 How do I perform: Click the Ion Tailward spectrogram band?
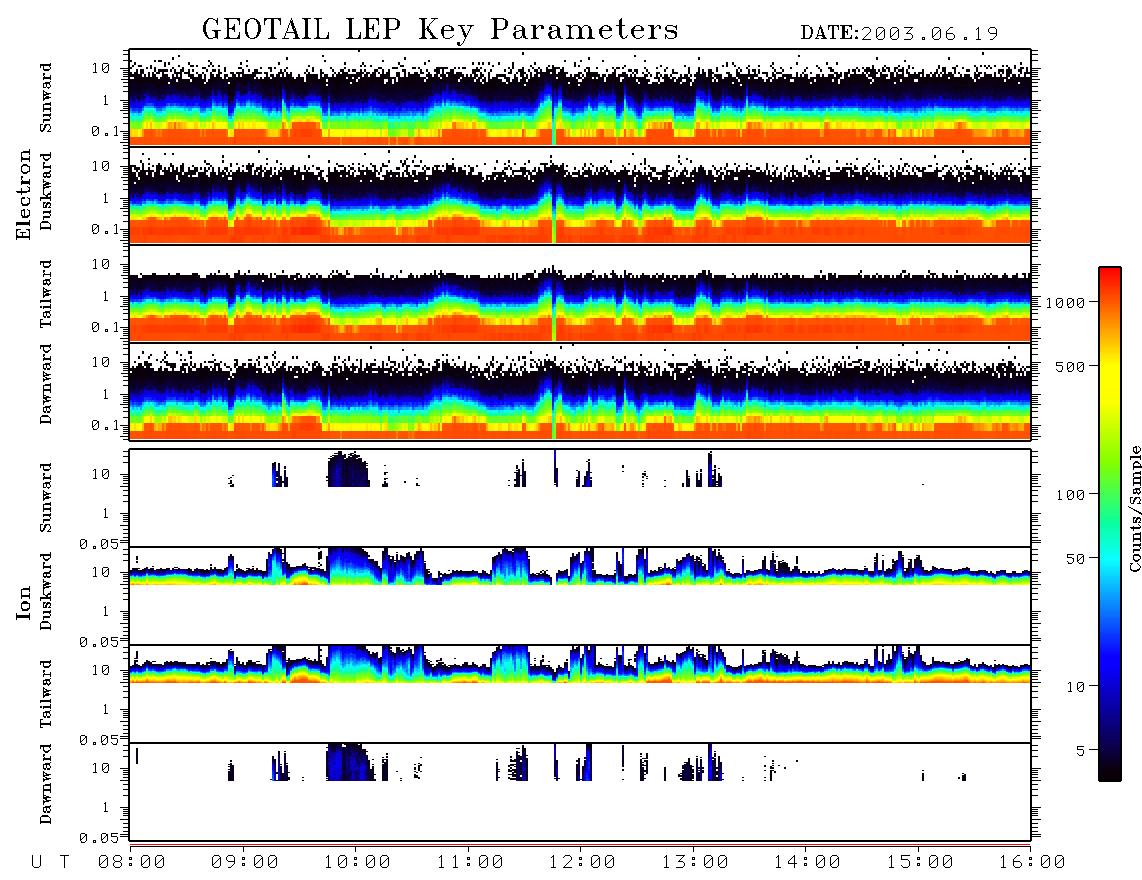point(580,664)
